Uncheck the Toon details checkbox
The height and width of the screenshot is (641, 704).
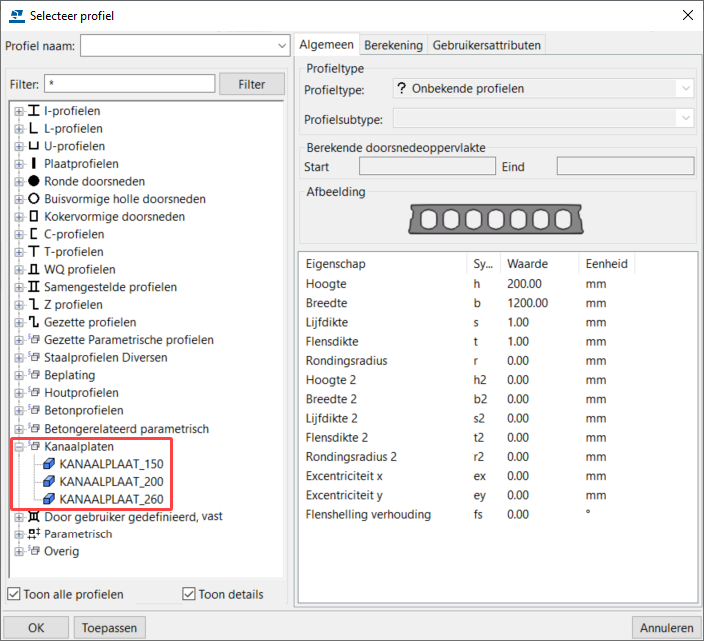click(189, 594)
